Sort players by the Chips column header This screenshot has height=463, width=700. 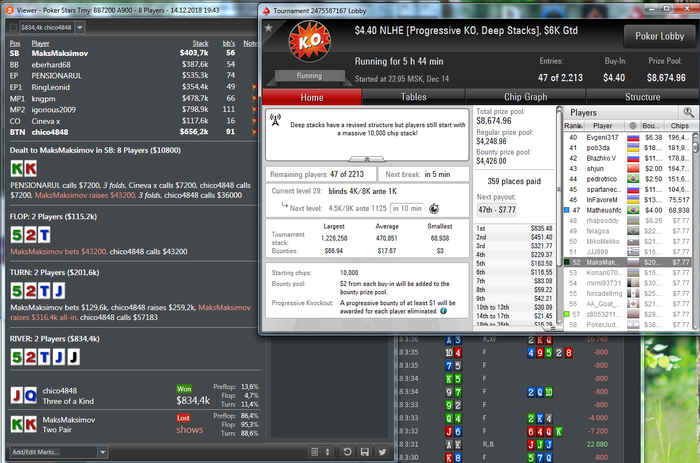679,126
